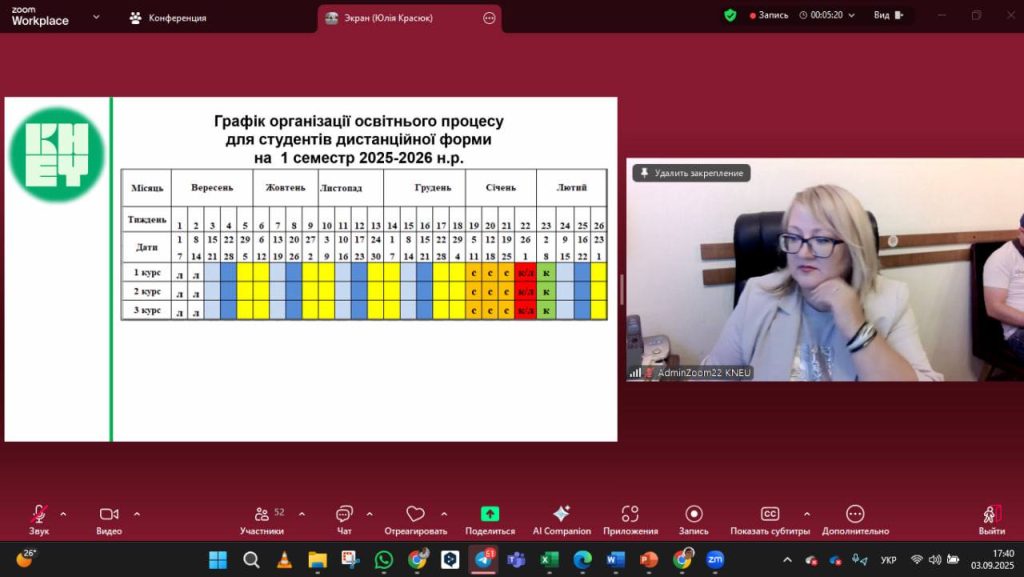Expand video options arrow next to Видео
The height and width of the screenshot is (577, 1024).
tap(137, 514)
